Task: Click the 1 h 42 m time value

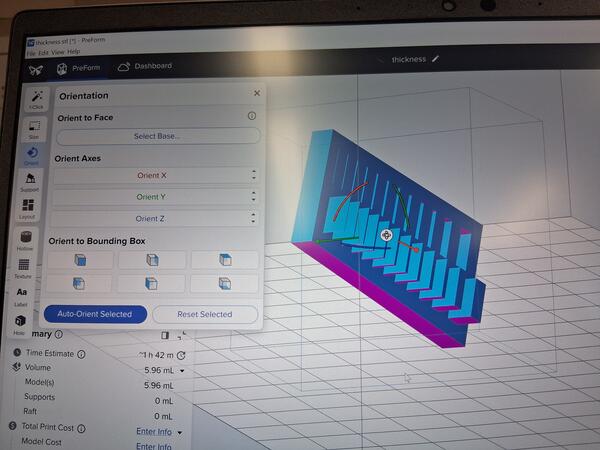Action: pyautogui.click(x=156, y=355)
